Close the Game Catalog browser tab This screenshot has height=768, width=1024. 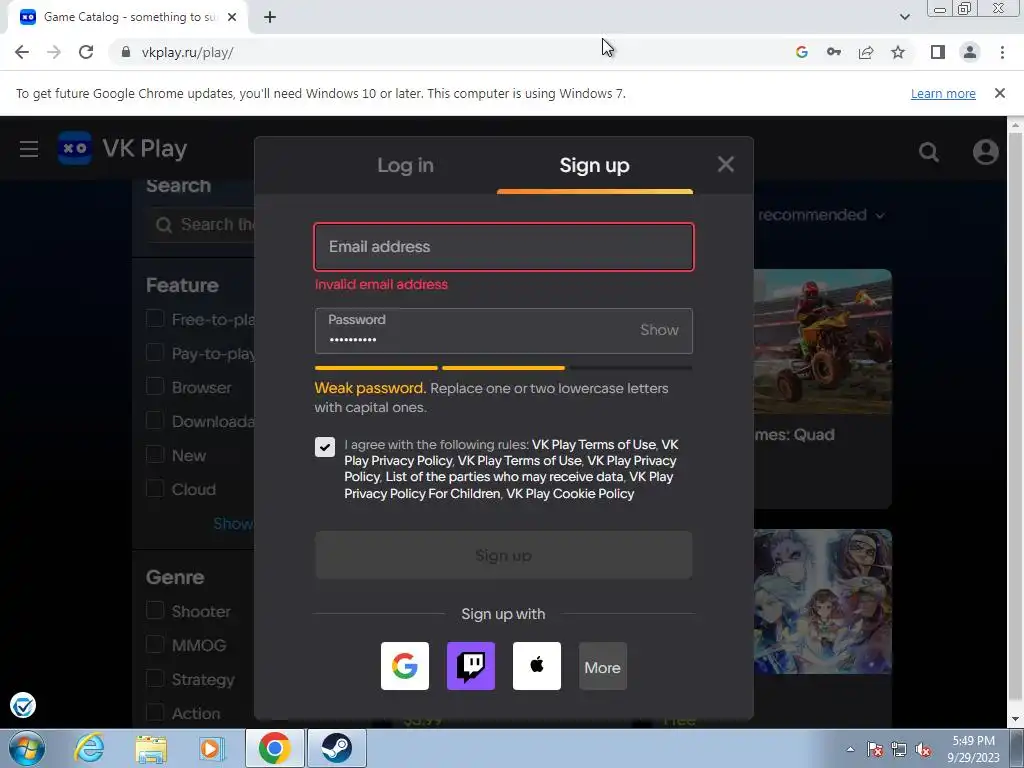[x=232, y=17]
